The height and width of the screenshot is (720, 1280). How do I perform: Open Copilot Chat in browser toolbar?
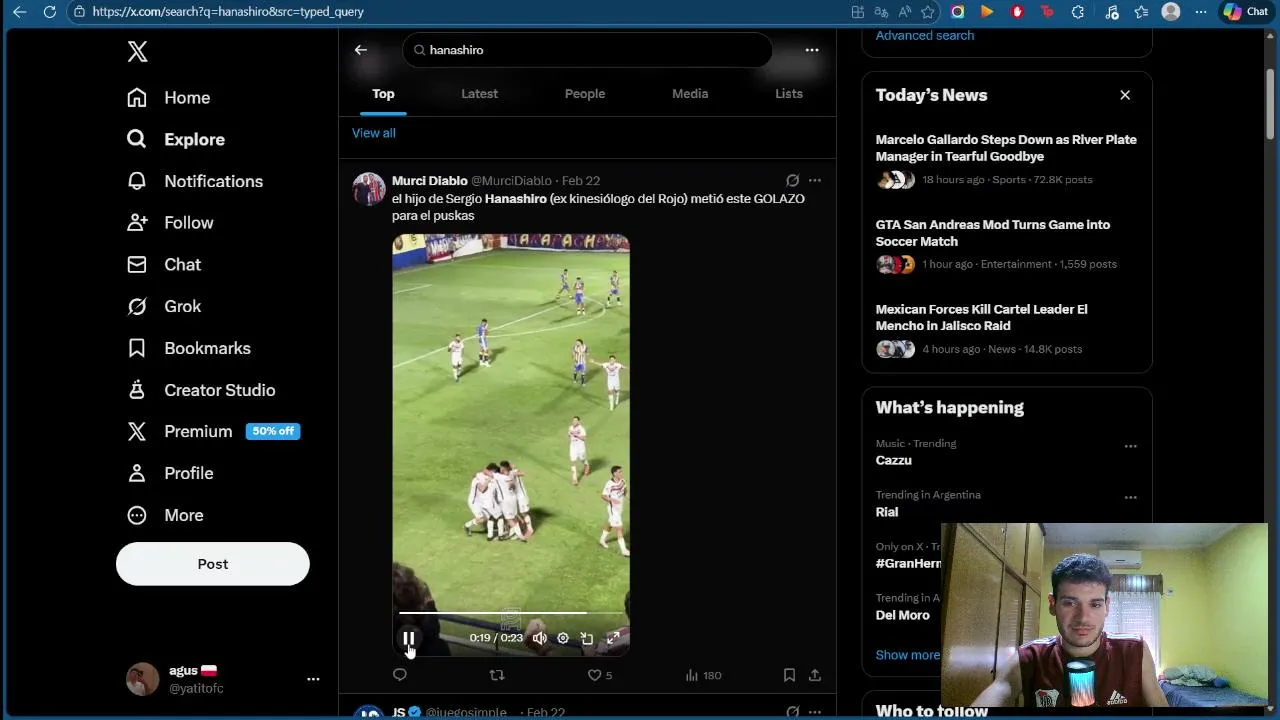(1246, 12)
